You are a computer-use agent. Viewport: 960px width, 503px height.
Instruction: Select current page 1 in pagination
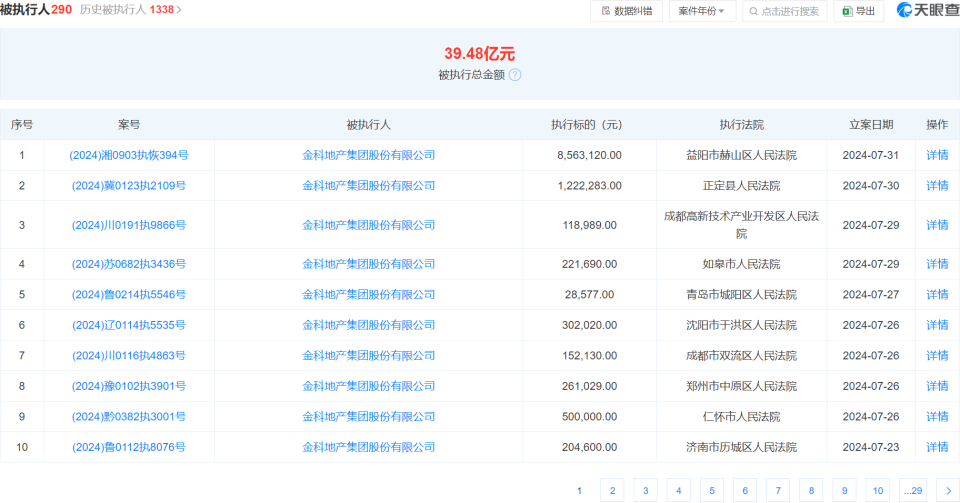point(579,491)
